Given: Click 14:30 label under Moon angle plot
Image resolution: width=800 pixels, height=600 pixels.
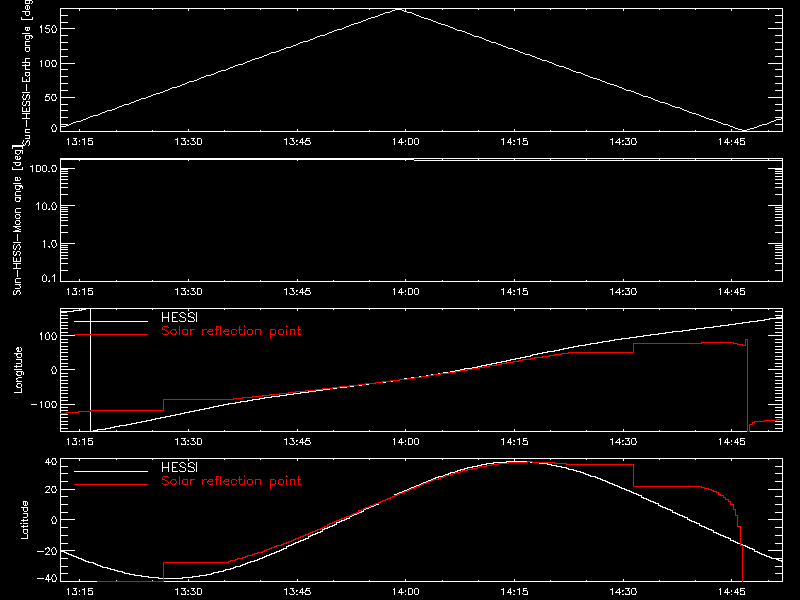Looking at the screenshot, I should [623, 292].
